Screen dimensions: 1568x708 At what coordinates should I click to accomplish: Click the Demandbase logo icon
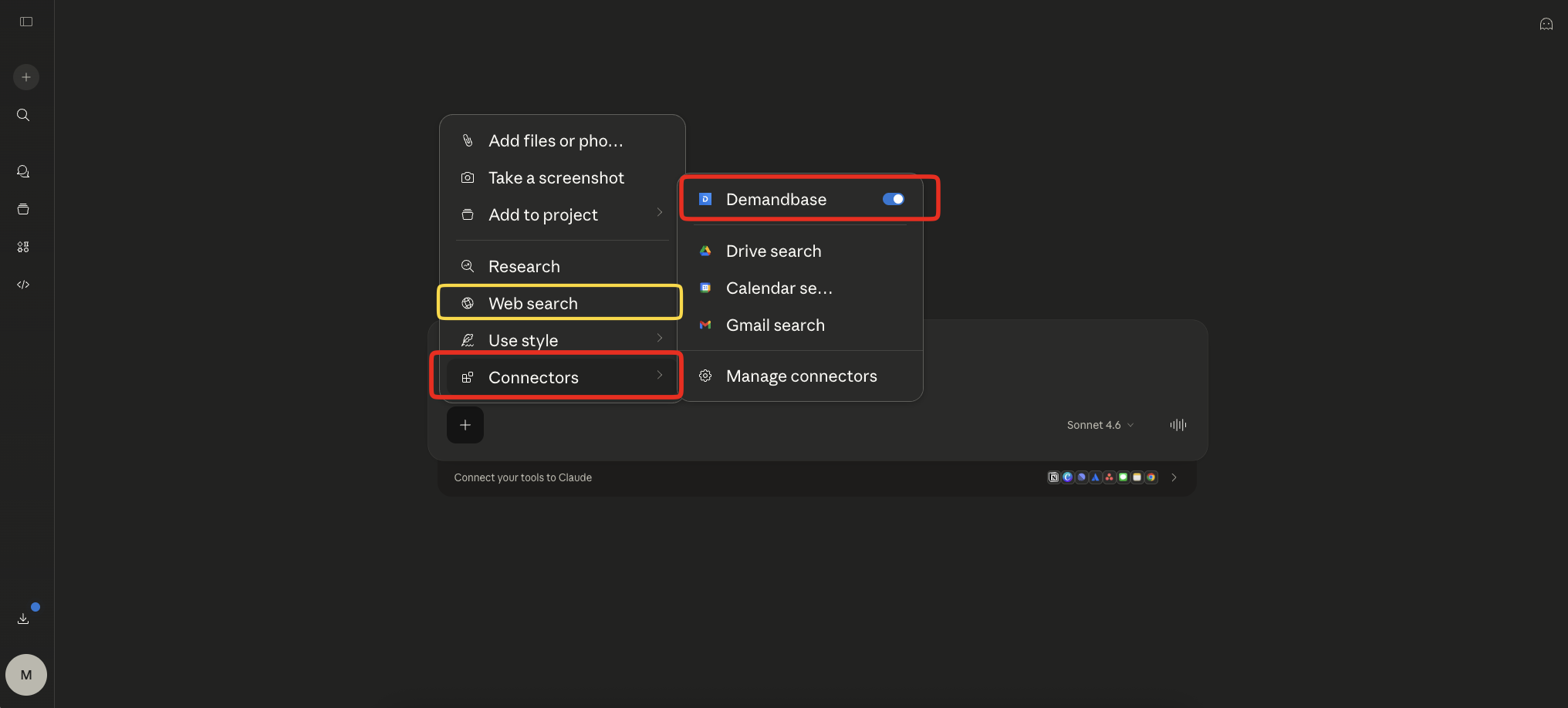click(x=705, y=199)
